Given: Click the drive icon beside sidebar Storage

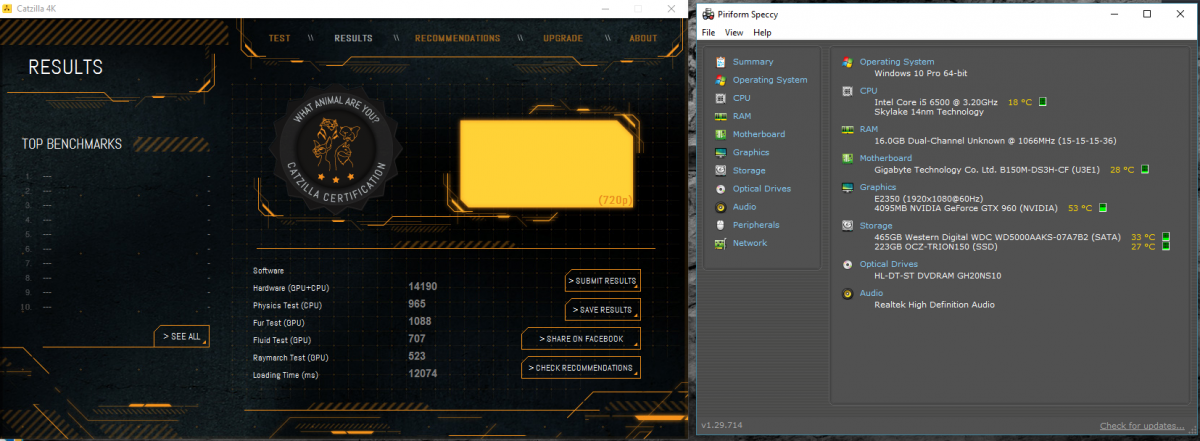Looking at the screenshot, I should point(721,170).
